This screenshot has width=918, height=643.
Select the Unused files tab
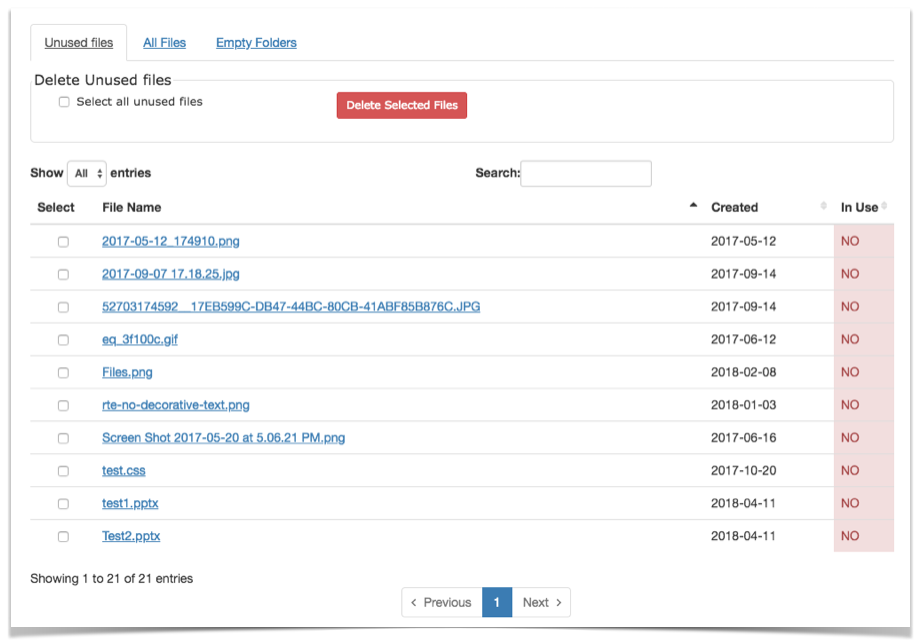pyautogui.click(x=78, y=43)
